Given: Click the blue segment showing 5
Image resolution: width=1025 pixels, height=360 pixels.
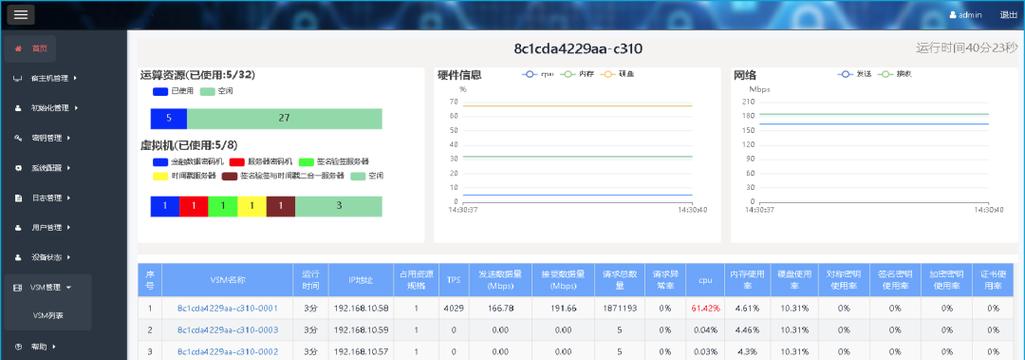Looking at the screenshot, I should [x=169, y=118].
